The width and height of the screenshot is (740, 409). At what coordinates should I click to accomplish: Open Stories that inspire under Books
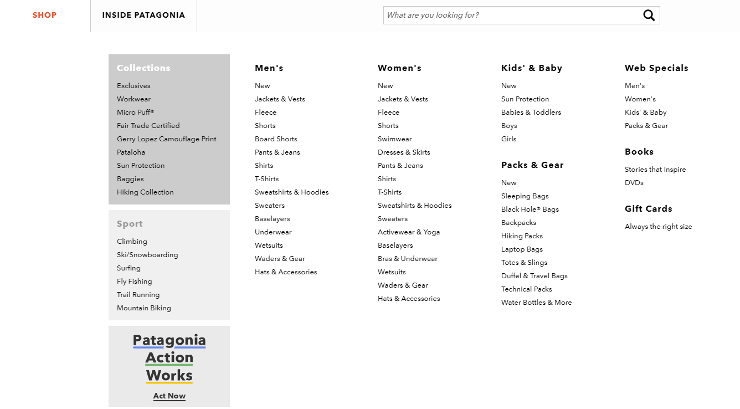click(655, 169)
